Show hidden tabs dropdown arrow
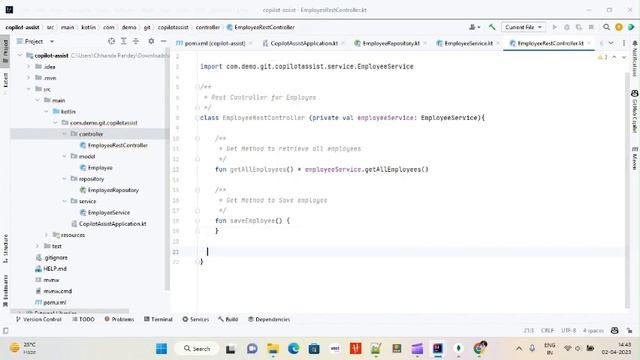The image size is (640, 360). point(611,43)
